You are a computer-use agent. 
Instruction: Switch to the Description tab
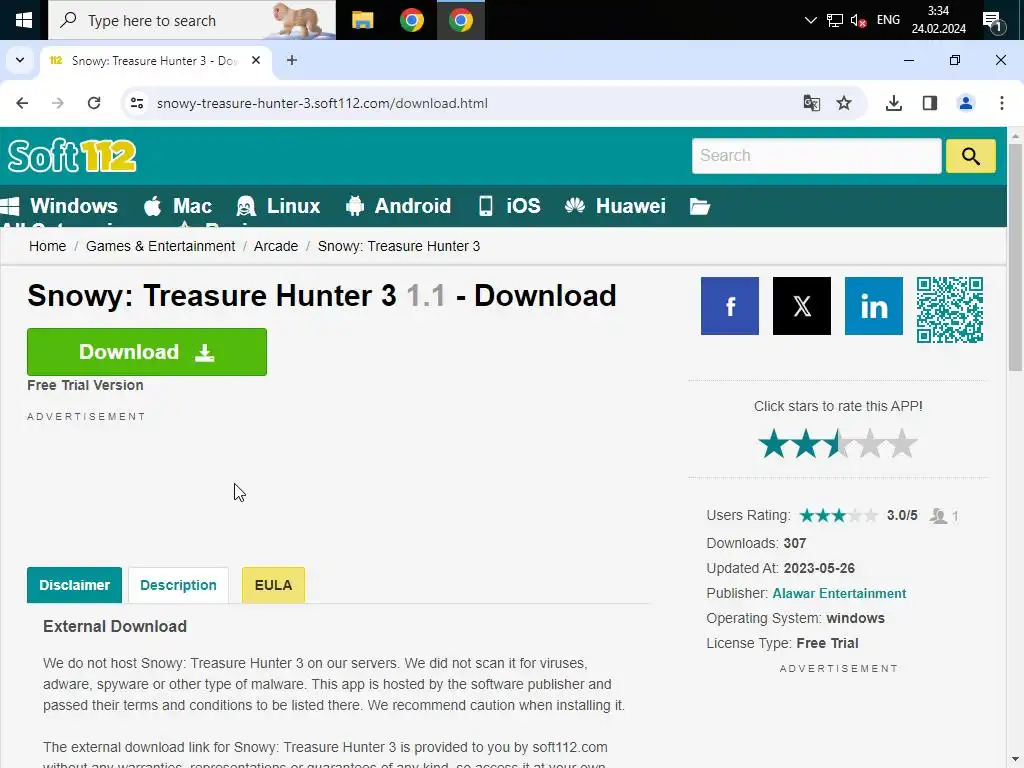[x=178, y=585]
